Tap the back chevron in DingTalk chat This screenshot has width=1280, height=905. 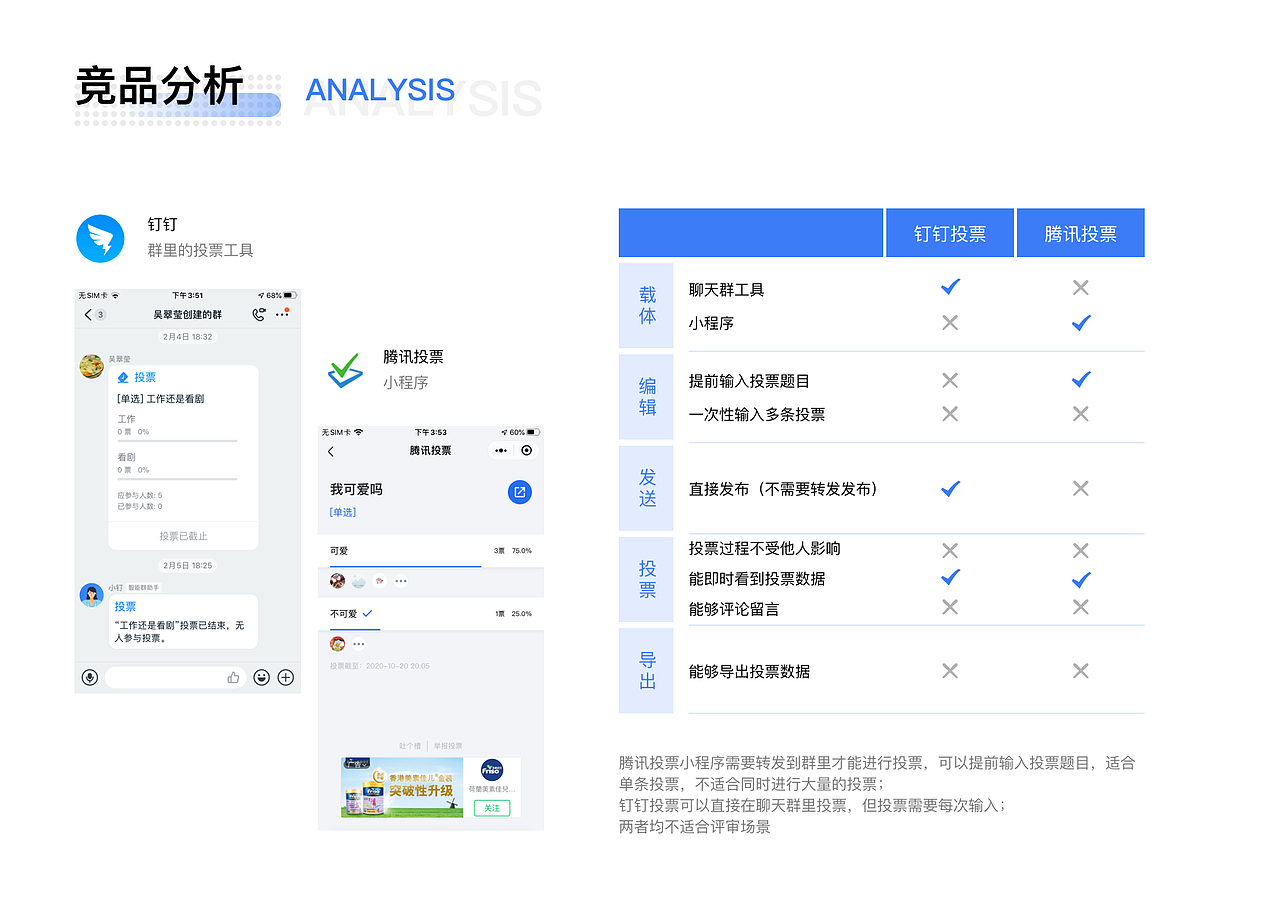point(88,315)
